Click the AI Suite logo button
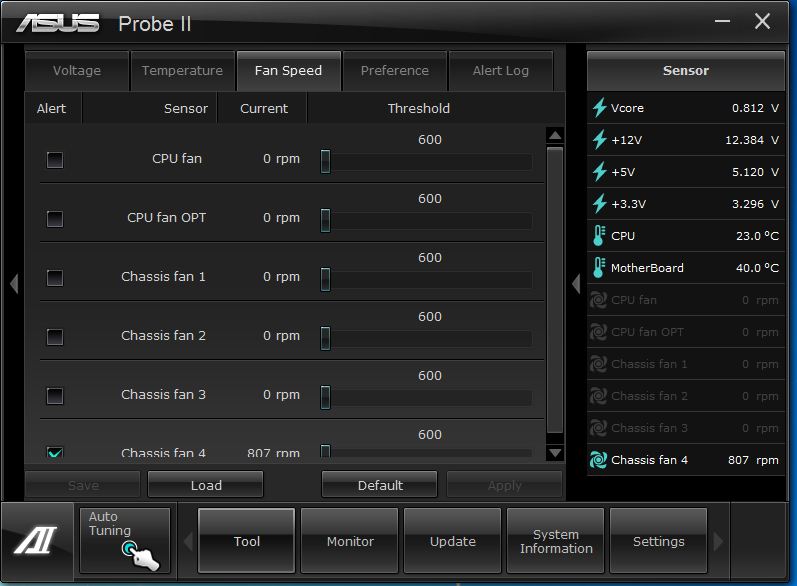 point(37,540)
